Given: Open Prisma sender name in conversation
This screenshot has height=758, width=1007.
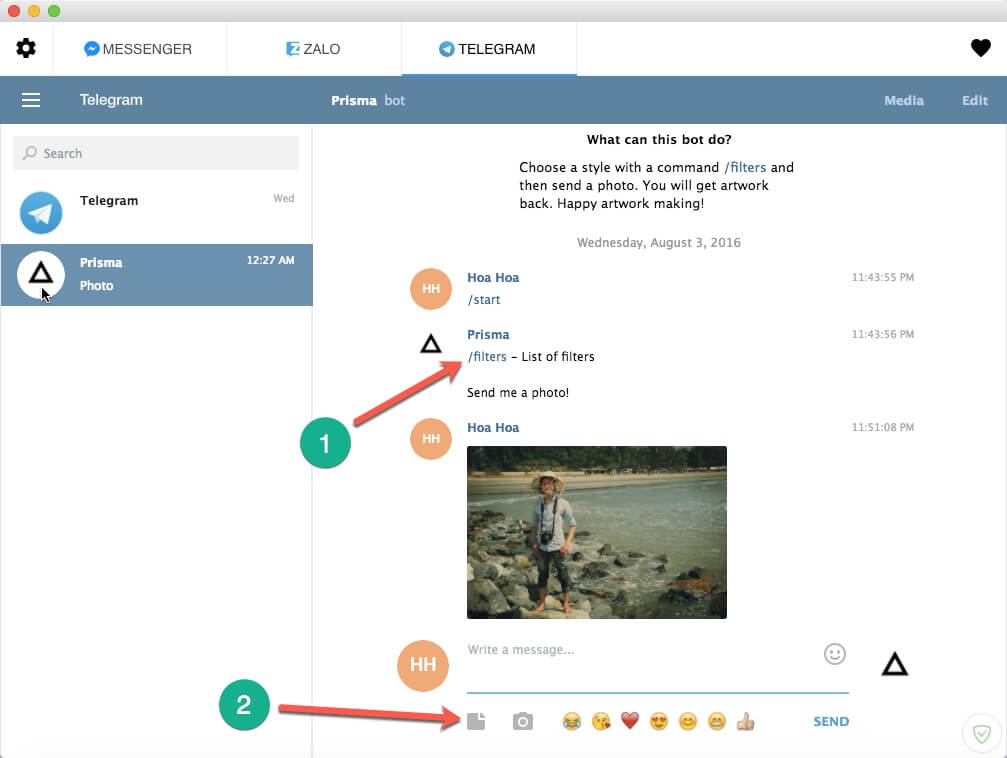Looking at the screenshot, I should (488, 335).
